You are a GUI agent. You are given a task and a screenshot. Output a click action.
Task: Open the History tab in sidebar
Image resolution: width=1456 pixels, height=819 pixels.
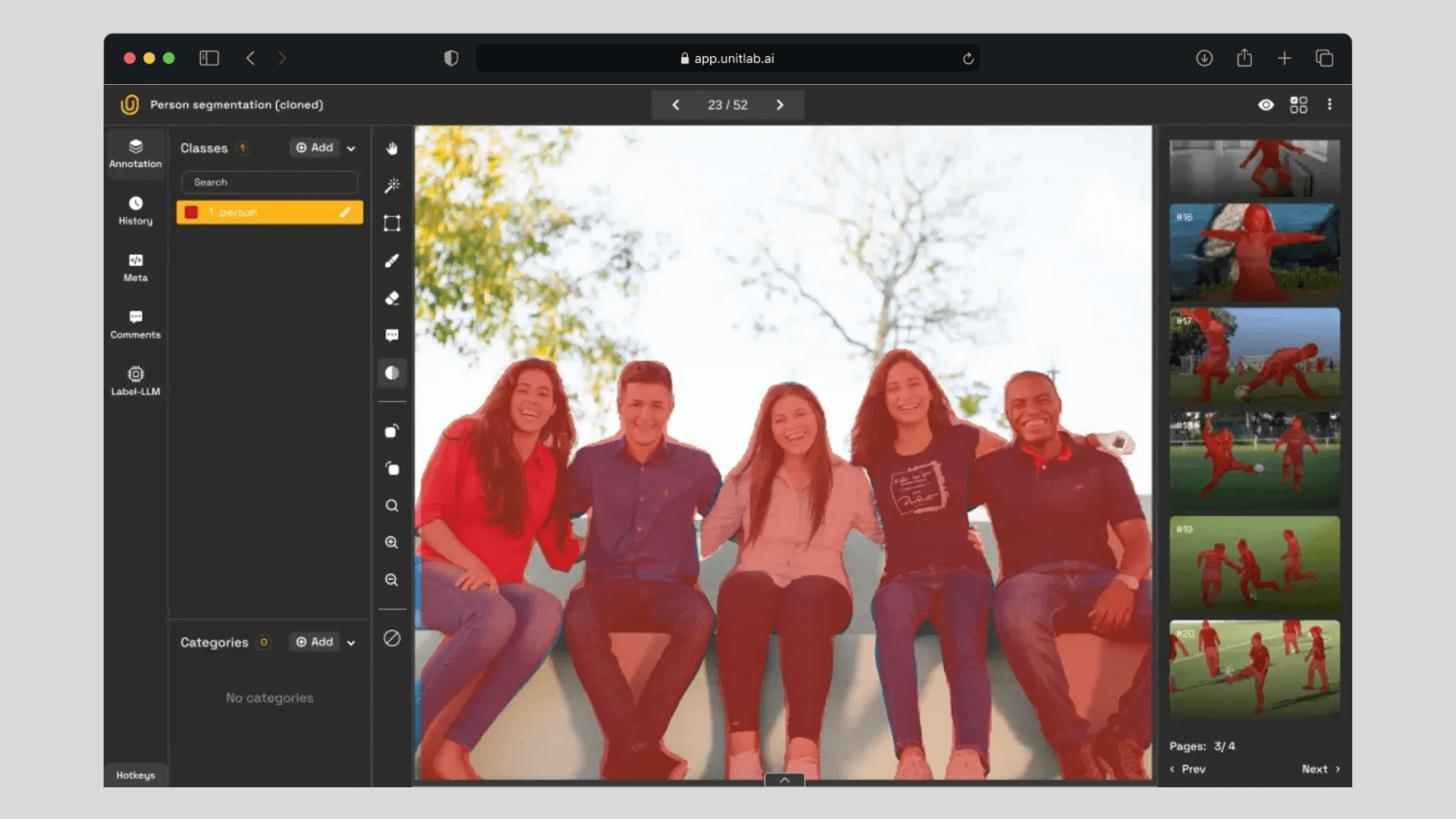135,210
